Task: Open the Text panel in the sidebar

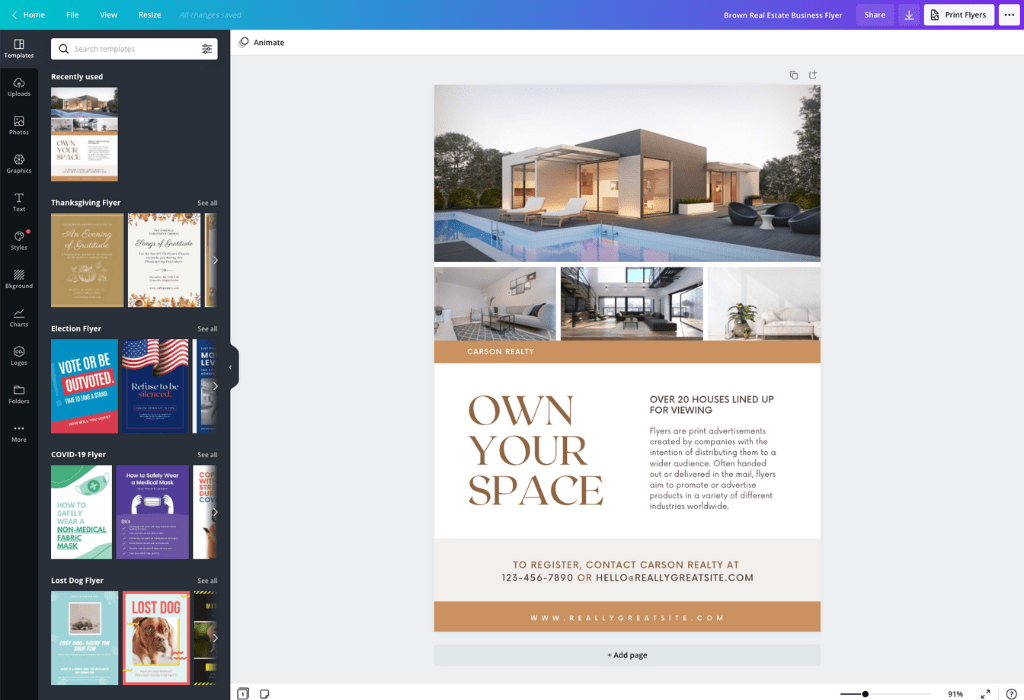Action: [19, 201]
